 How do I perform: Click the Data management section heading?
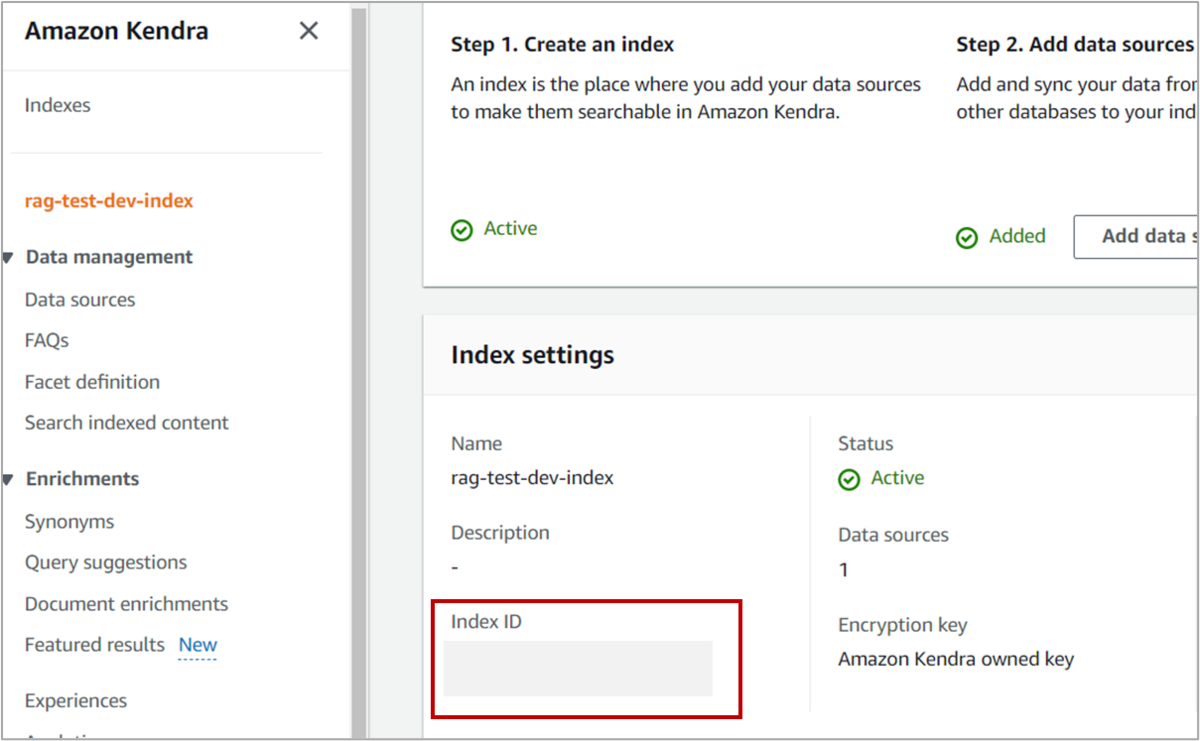[x=109, y=257]
